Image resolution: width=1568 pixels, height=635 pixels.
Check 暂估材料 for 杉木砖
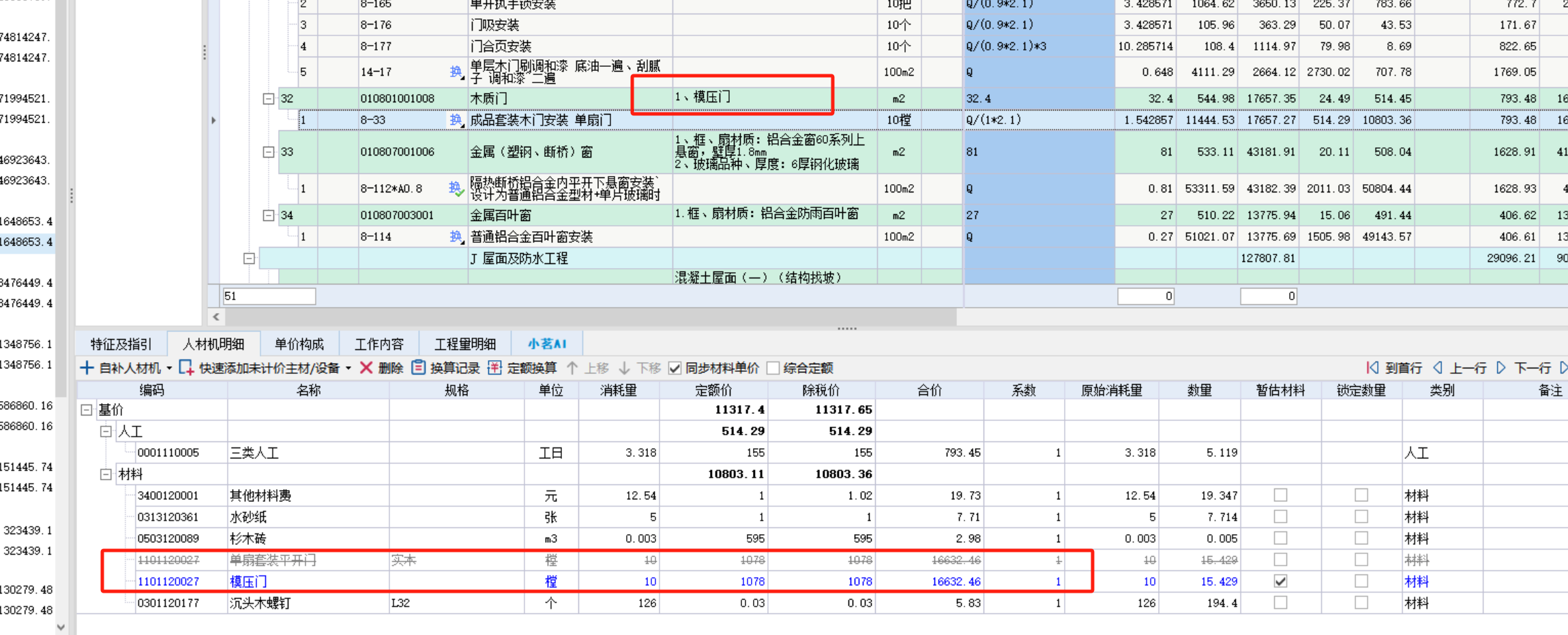click(x=1280, y=538)
